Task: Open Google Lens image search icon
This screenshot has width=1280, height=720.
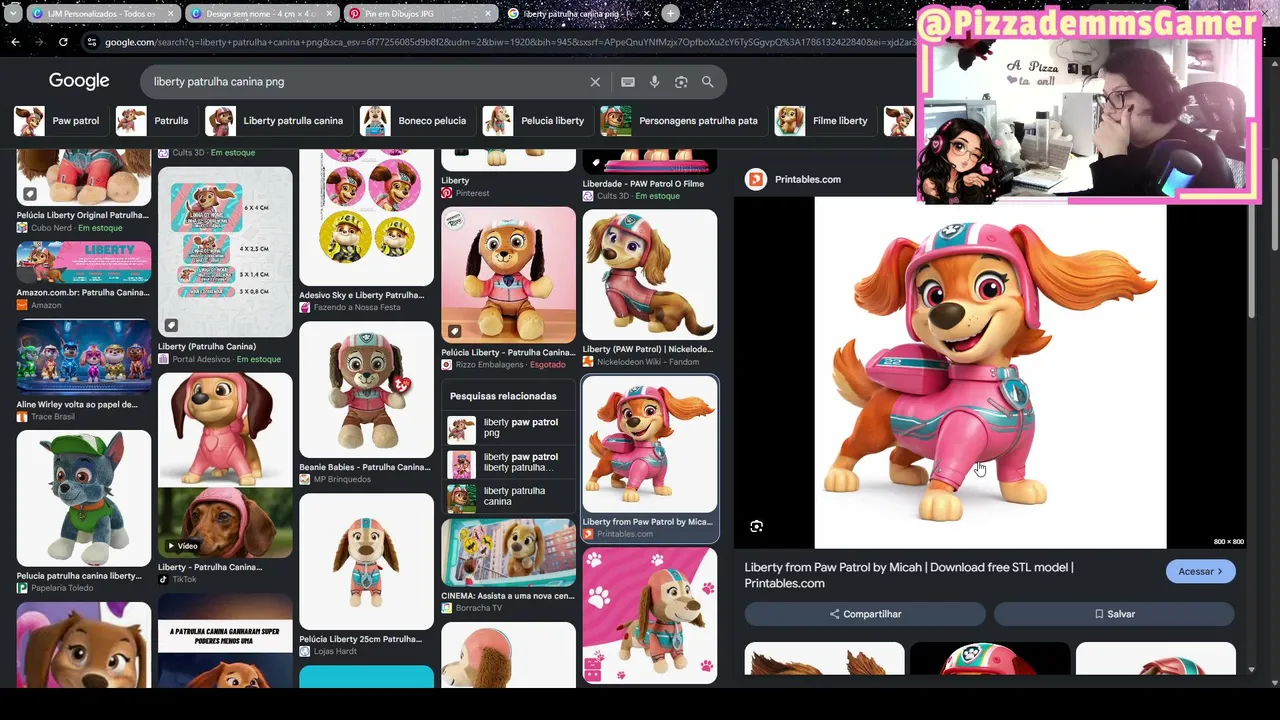Action: pyautogui.click(x=681, y=82)
